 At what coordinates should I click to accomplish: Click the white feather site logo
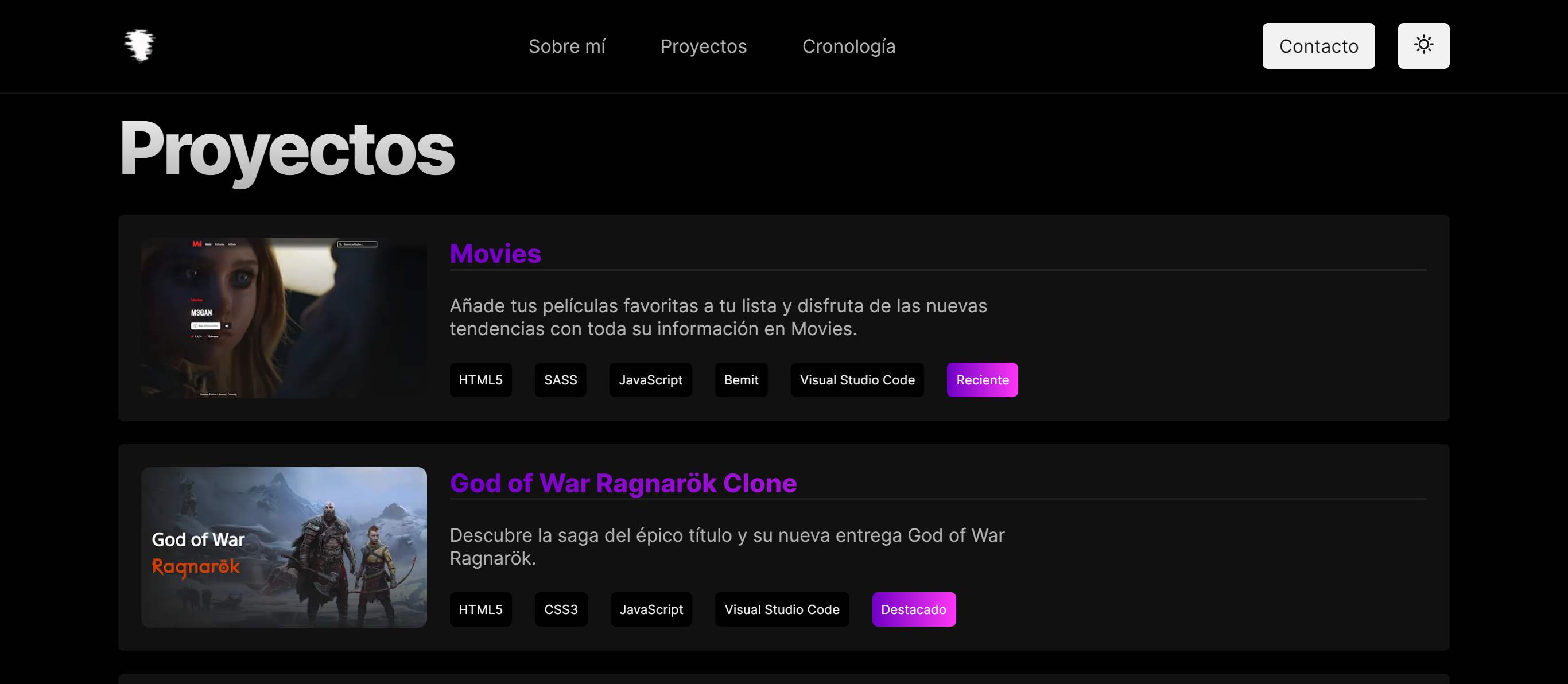139,46
